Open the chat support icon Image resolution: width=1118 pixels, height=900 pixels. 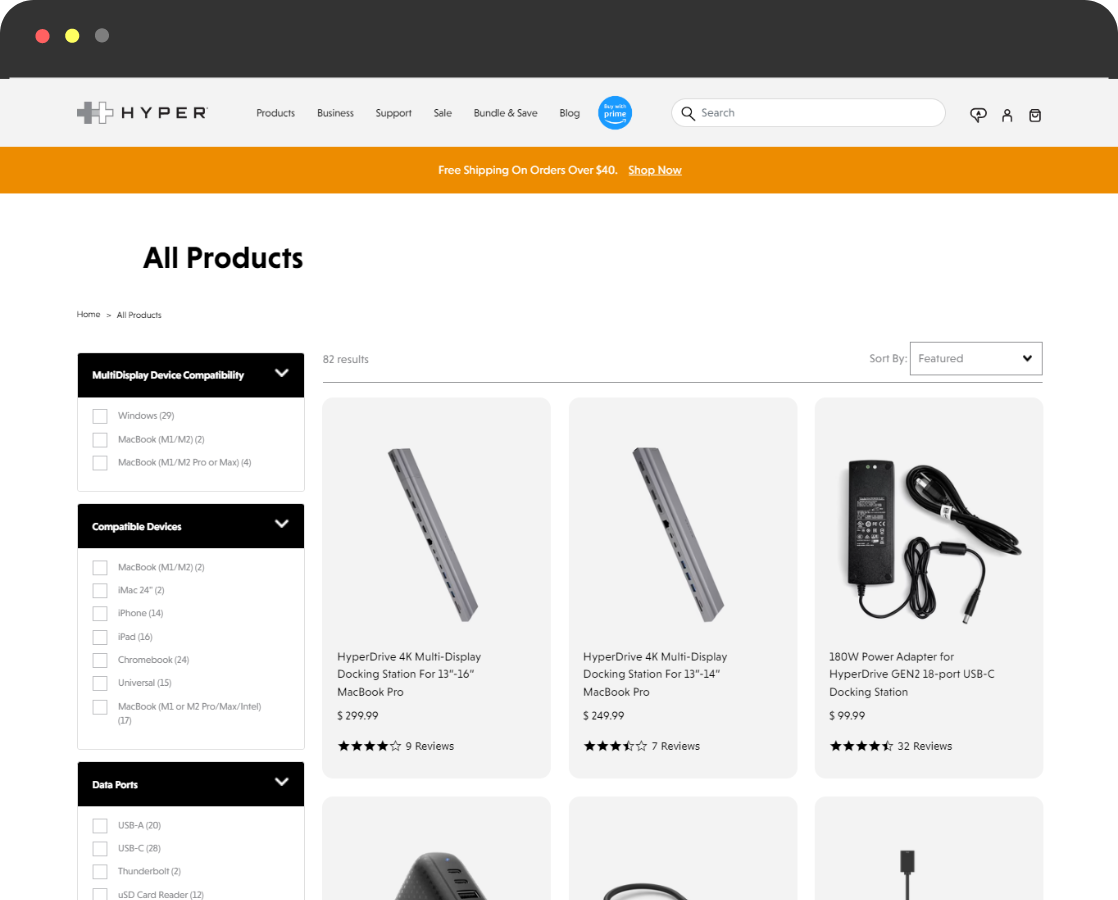pyautogui.click(x=978, y=115)
